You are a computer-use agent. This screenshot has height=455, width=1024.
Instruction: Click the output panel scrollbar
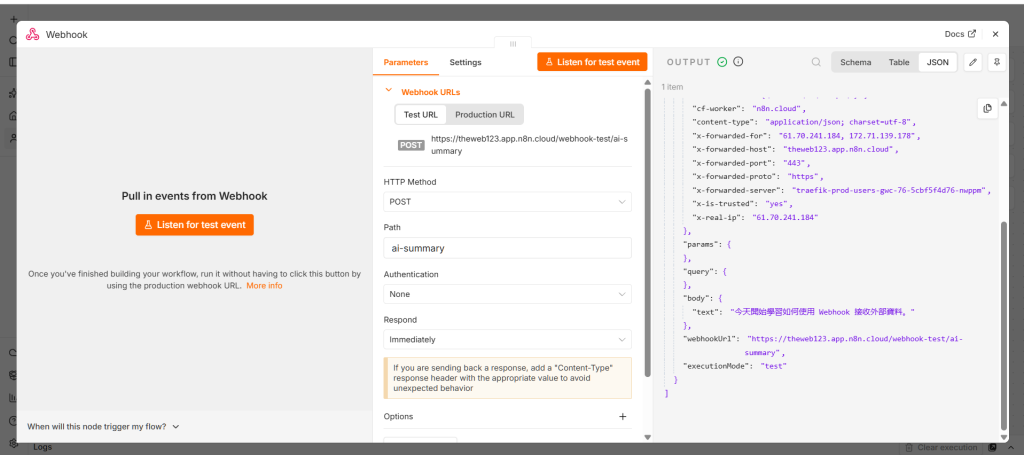coord(1004,324)
